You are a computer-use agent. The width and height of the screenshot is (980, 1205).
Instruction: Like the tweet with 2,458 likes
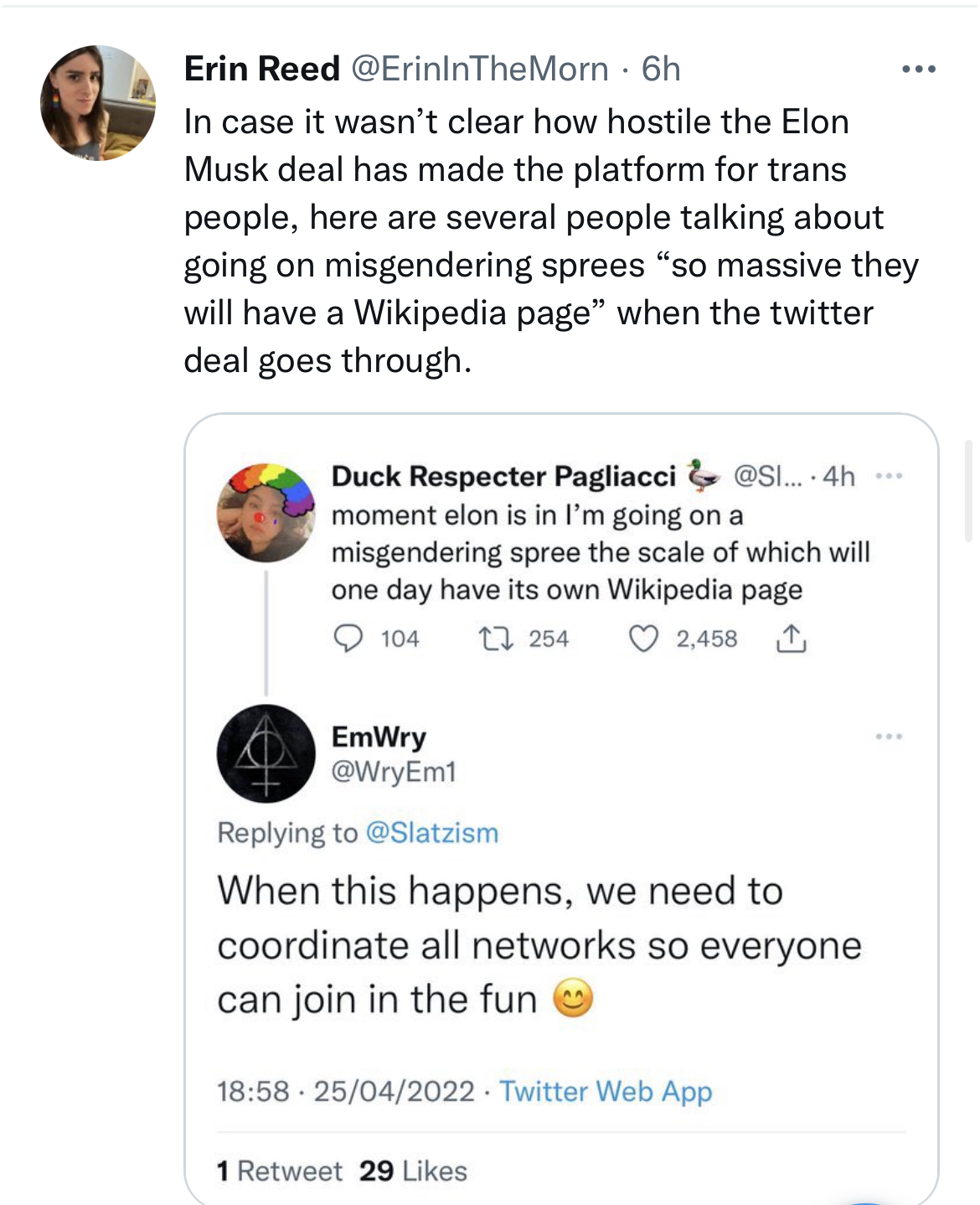tap(643, 639)
